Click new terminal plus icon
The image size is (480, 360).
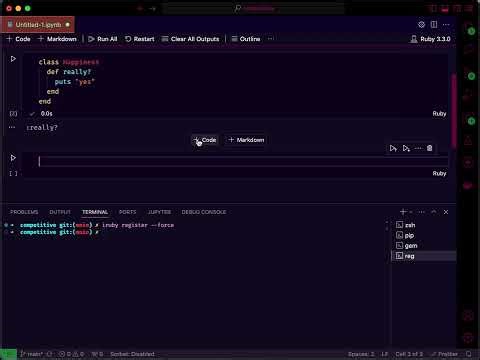403,212
